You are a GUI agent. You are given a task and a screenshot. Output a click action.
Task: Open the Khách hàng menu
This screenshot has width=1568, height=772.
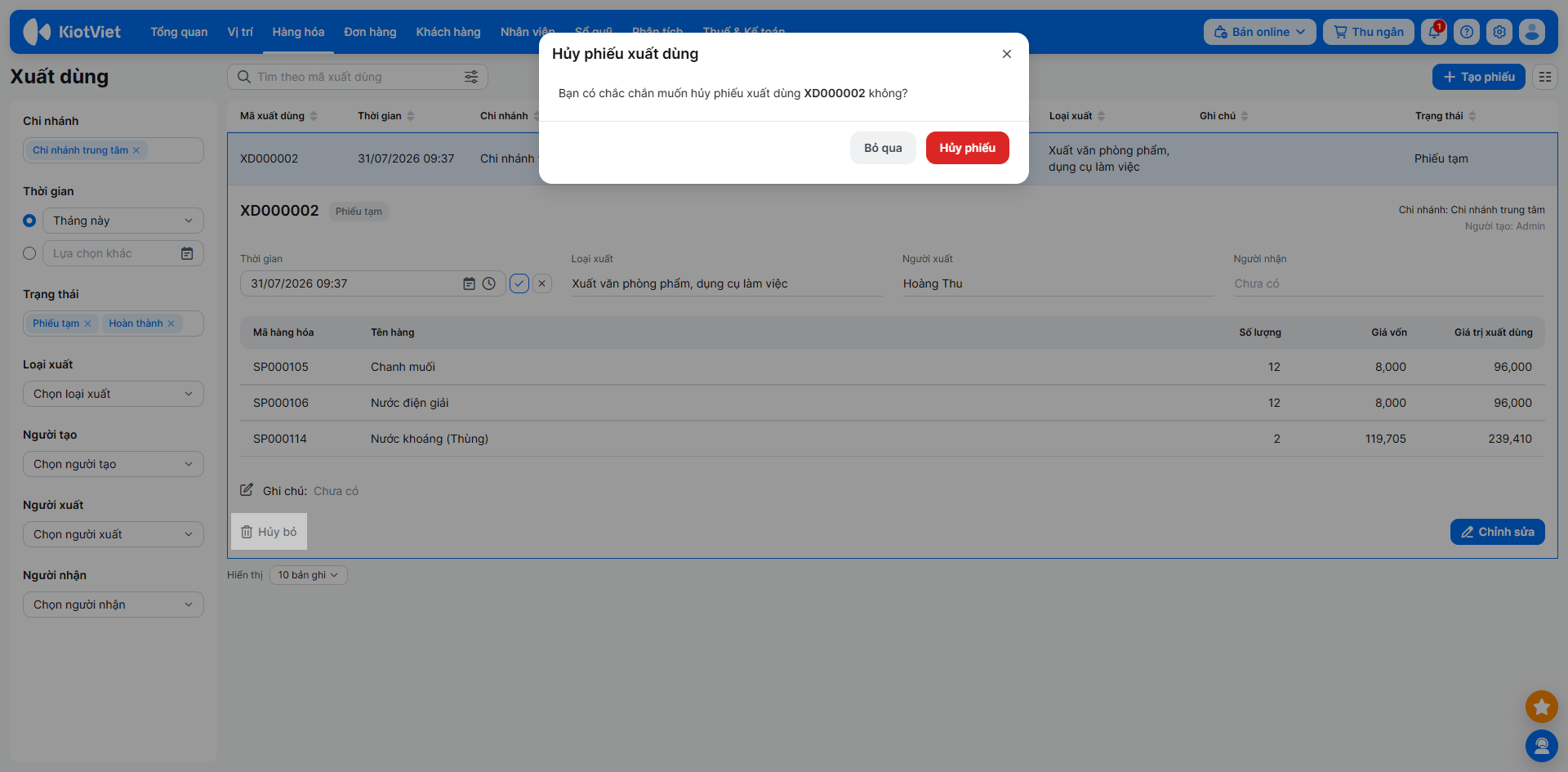click(x=448, y=32)
